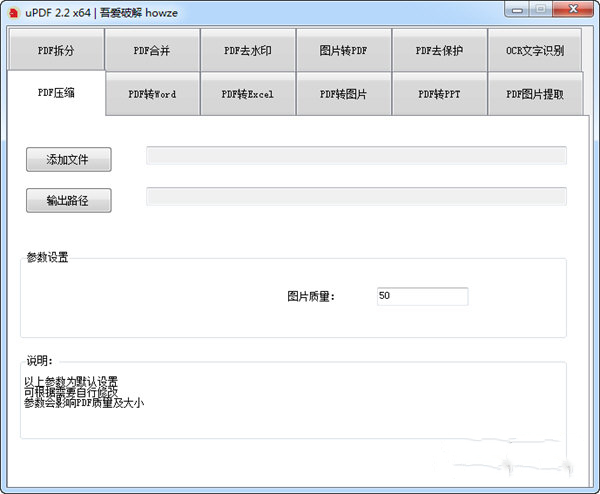Viewport: 600px width, 494px height.
Task: Select the PDF压缩 tab
Action: (56, 93)
